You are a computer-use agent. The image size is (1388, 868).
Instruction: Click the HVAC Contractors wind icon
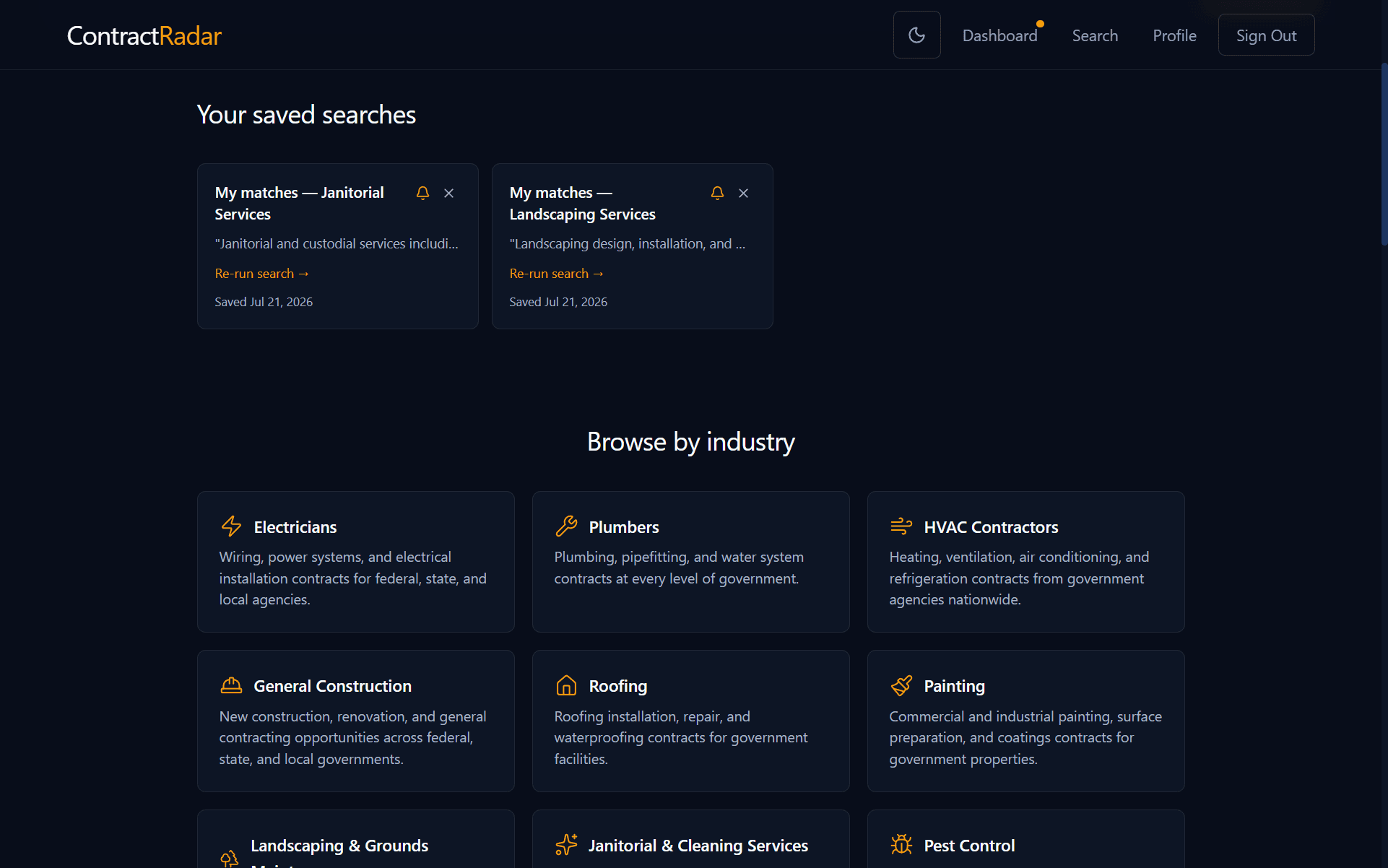(901, 526)
